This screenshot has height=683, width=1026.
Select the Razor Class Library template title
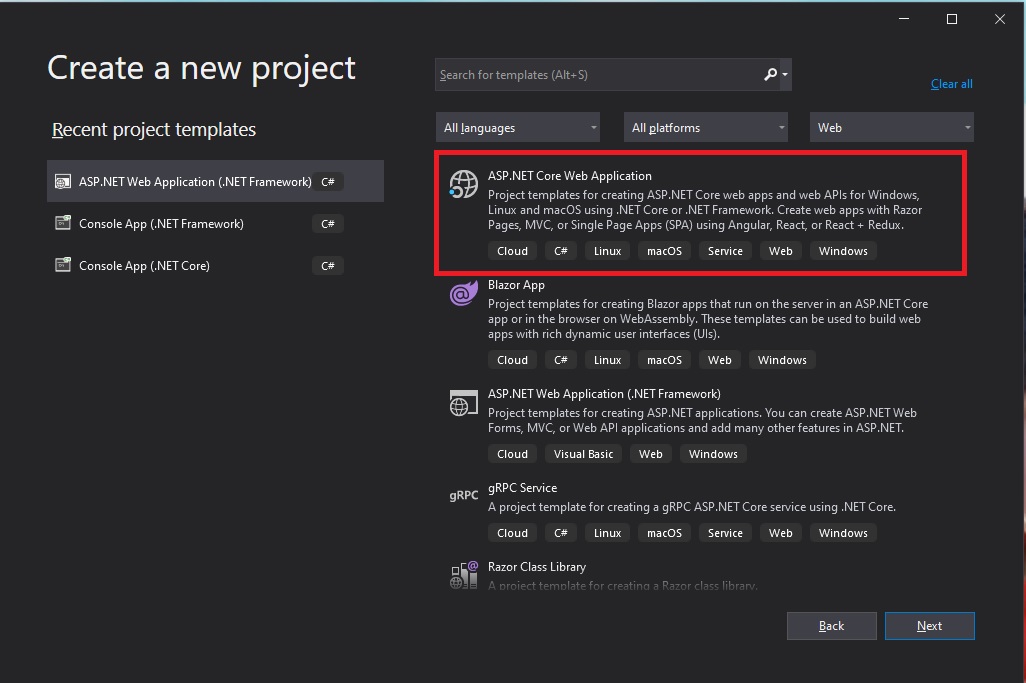pos(537,567)
